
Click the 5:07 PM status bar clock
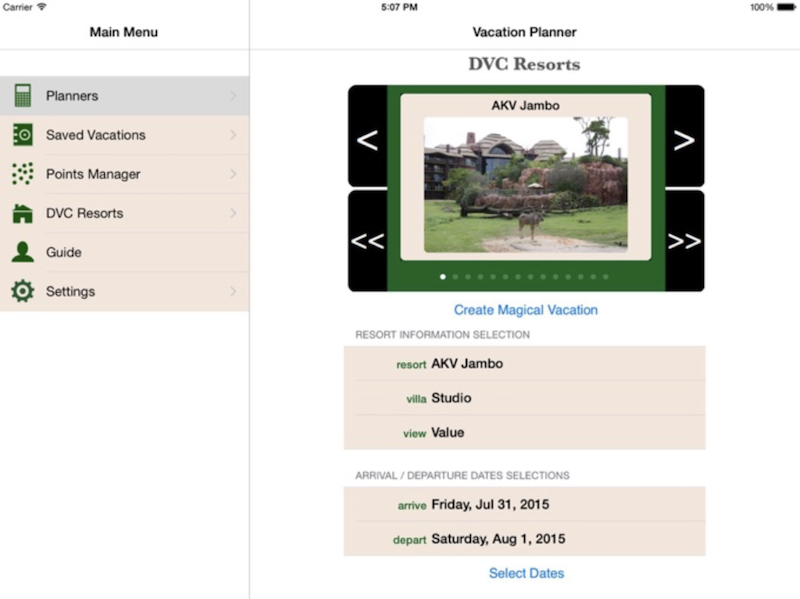tap(399, 7)
